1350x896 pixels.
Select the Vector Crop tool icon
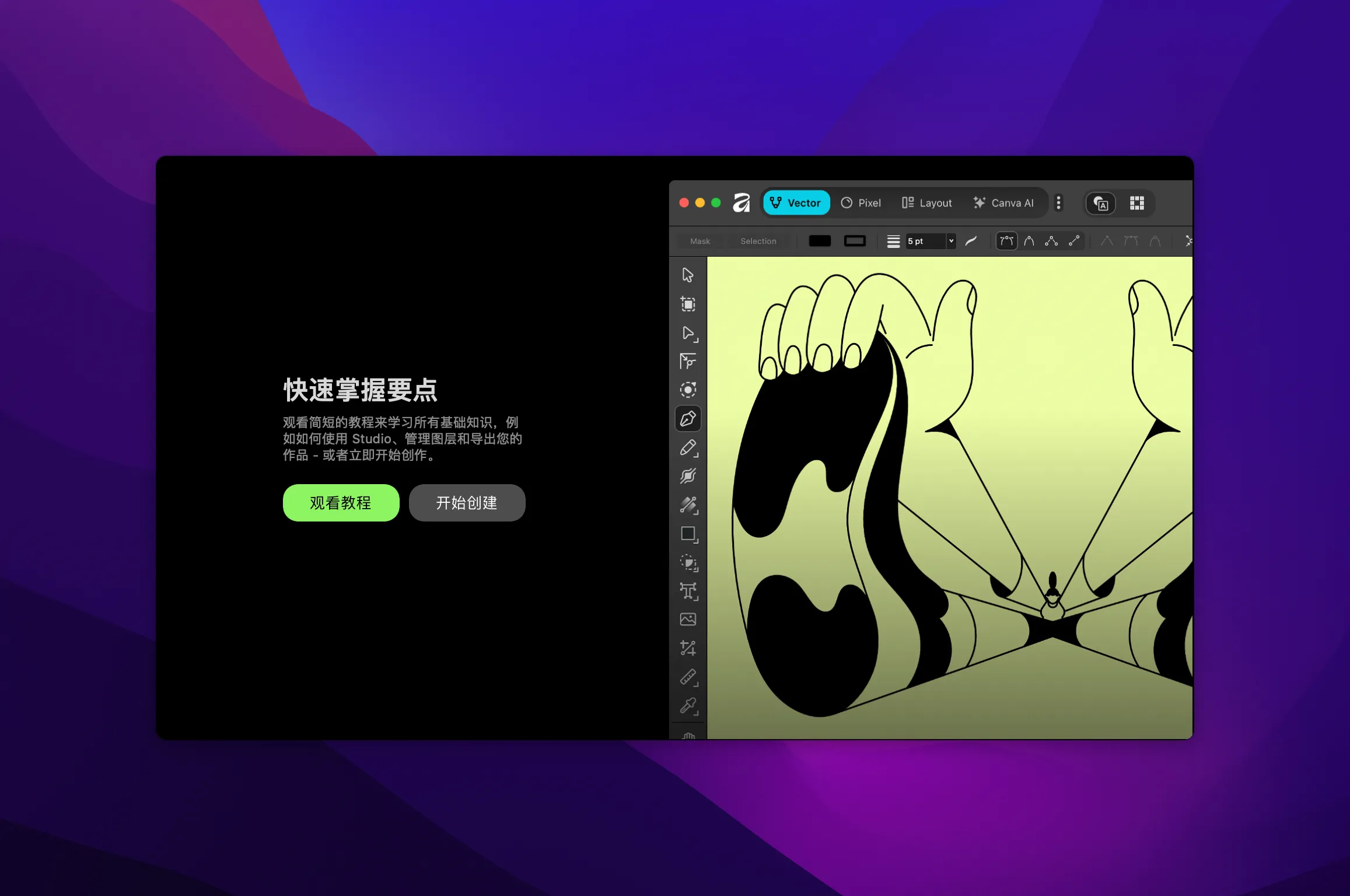(x=688, y=648)
